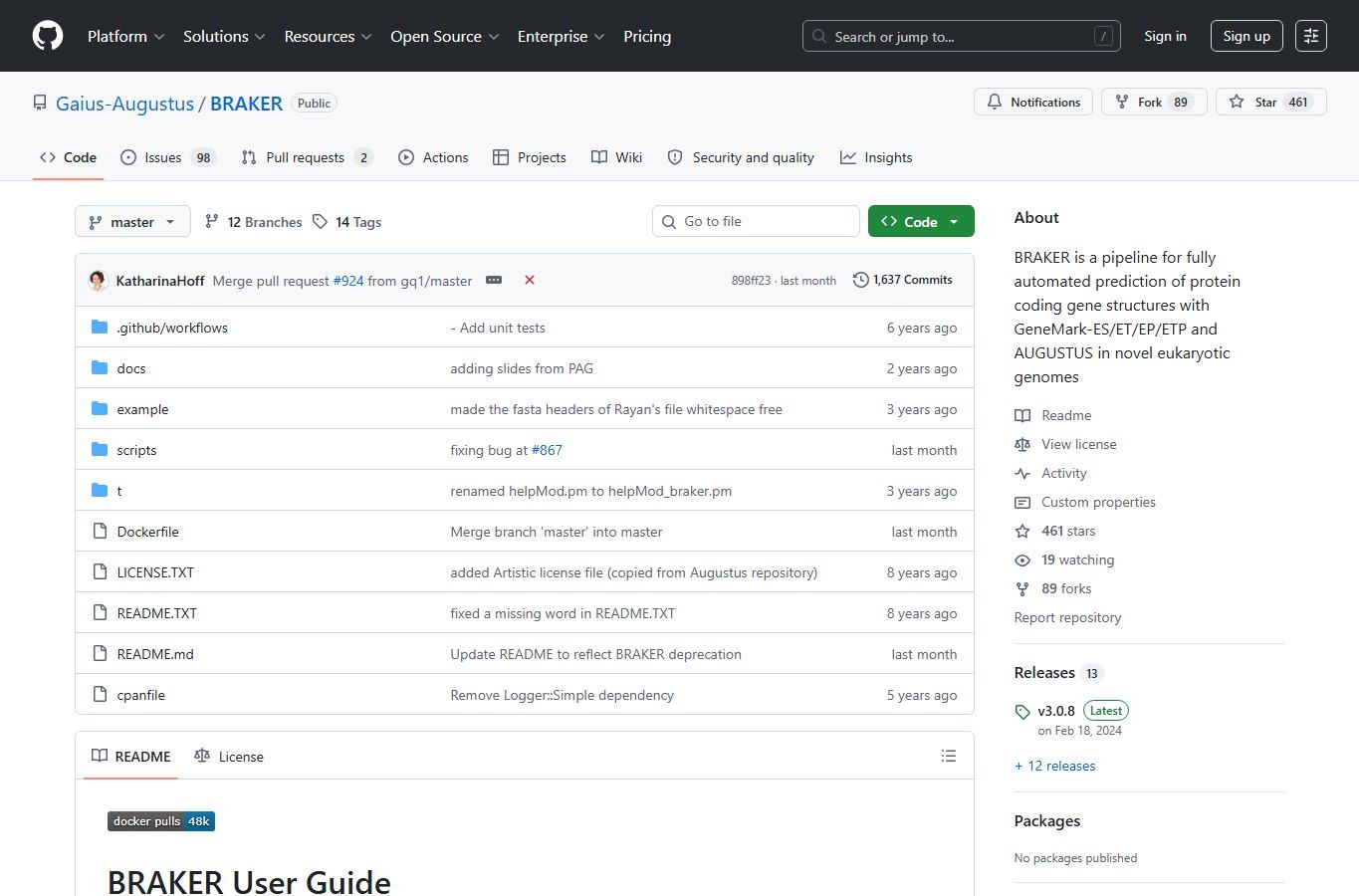Click the docker pulls 48k badge
This screenshot has width=1359, height=896.
[161, 821]
